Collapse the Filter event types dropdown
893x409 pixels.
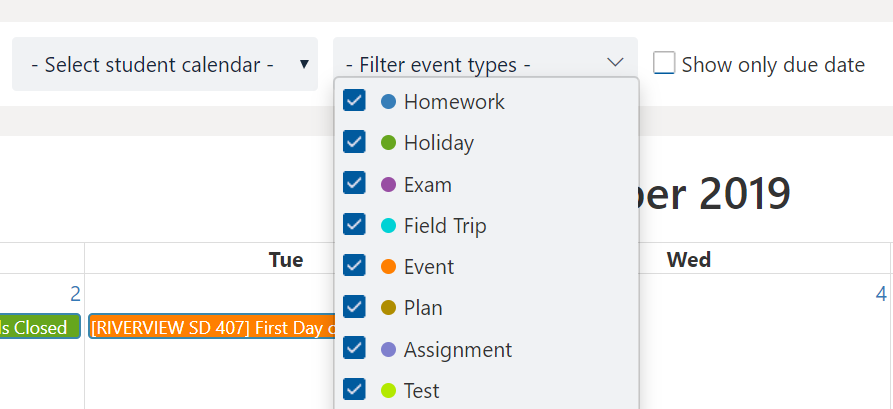tap(485, 64)
